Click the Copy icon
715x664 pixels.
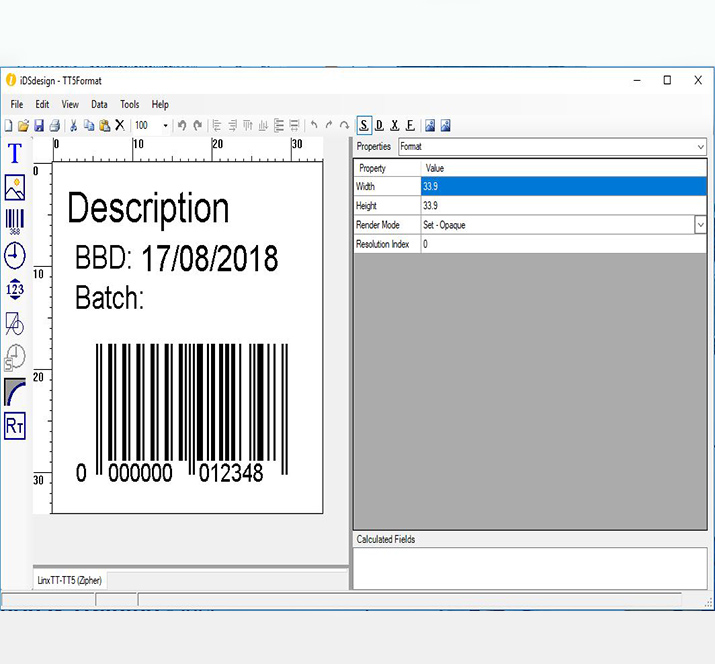pyautogui.click(x=89, y=125)
